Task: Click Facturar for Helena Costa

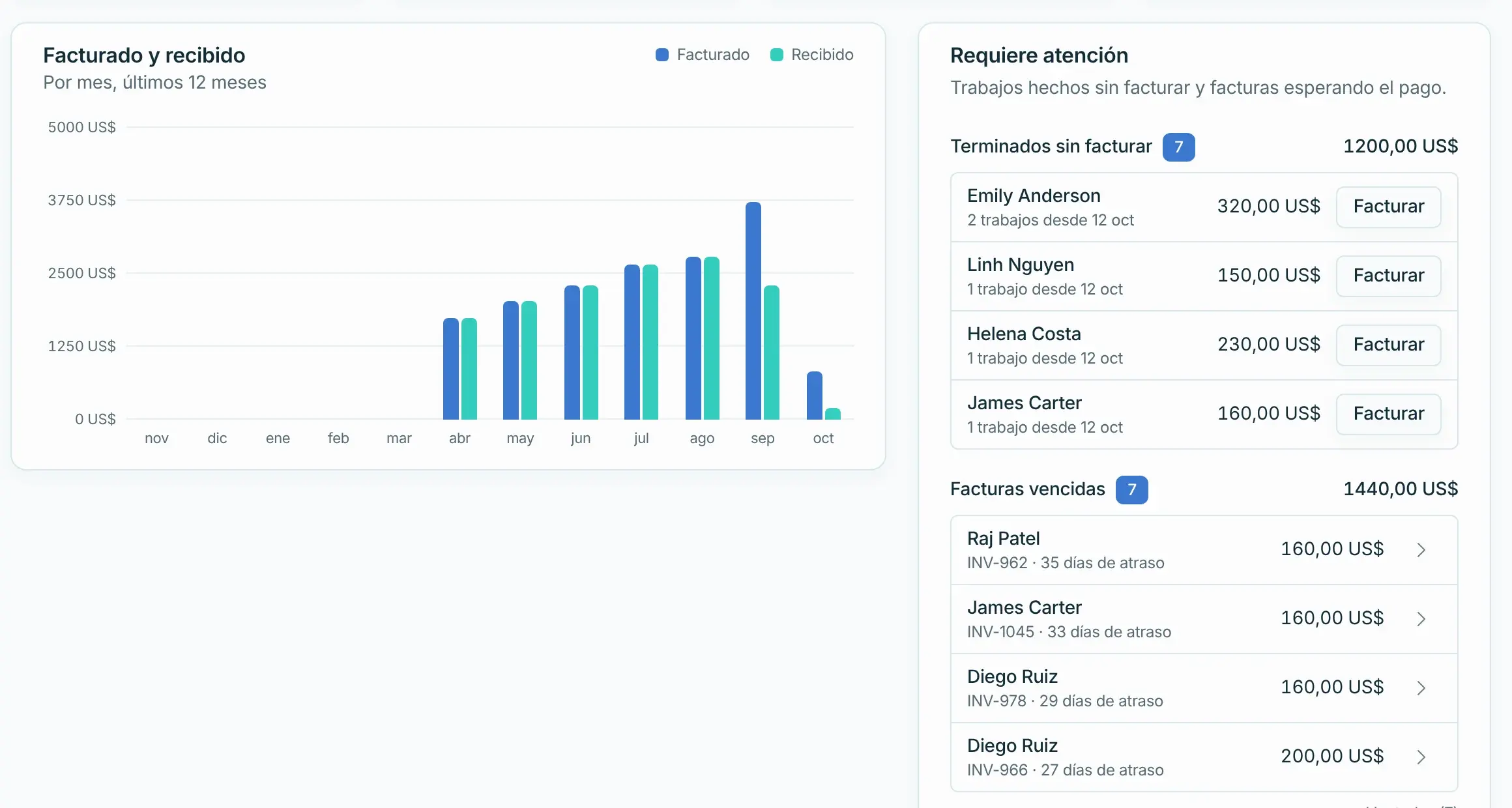Action: click(1388, 345)
